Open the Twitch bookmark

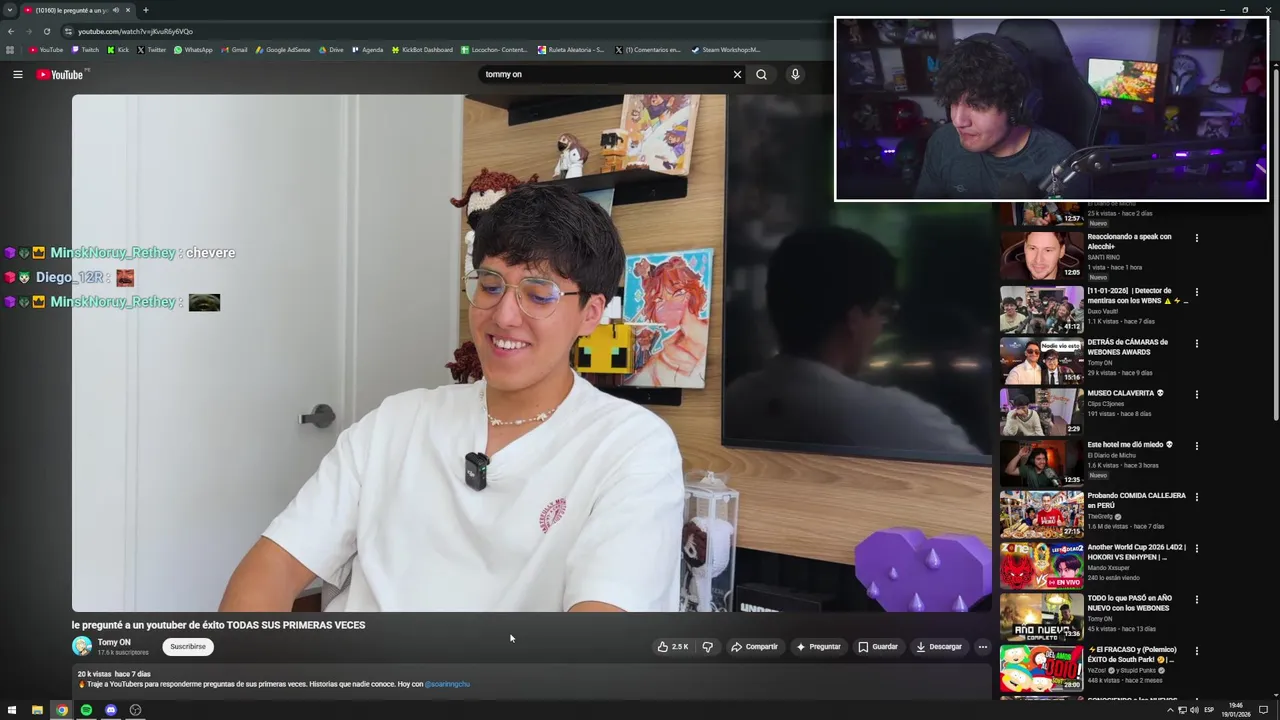(85, 50)
